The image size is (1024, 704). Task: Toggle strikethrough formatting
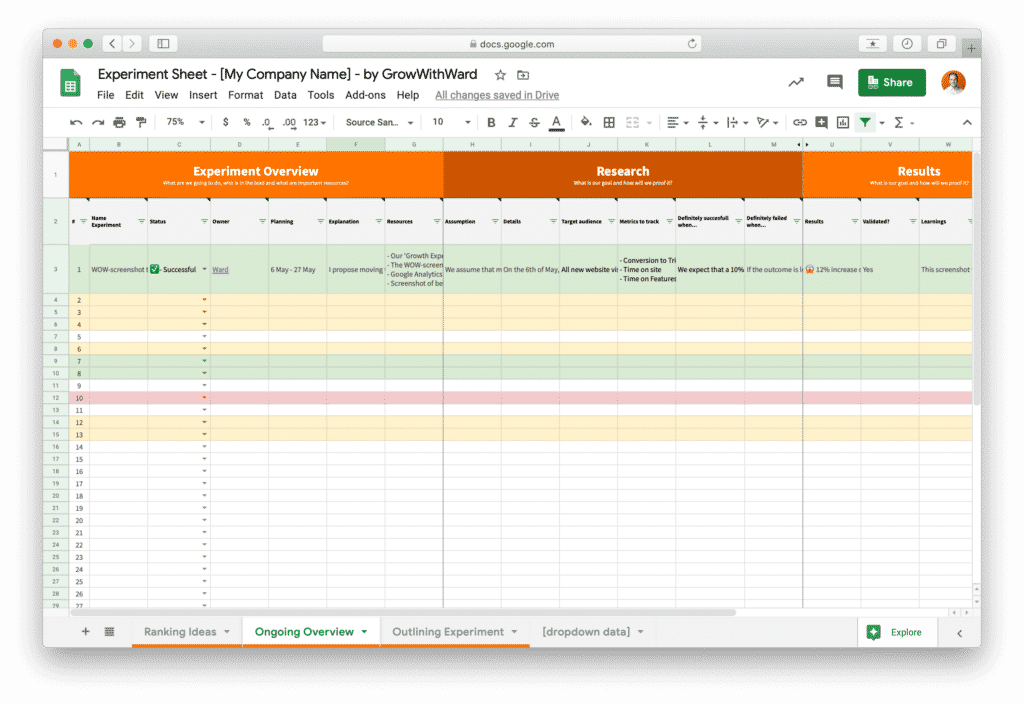534,122
